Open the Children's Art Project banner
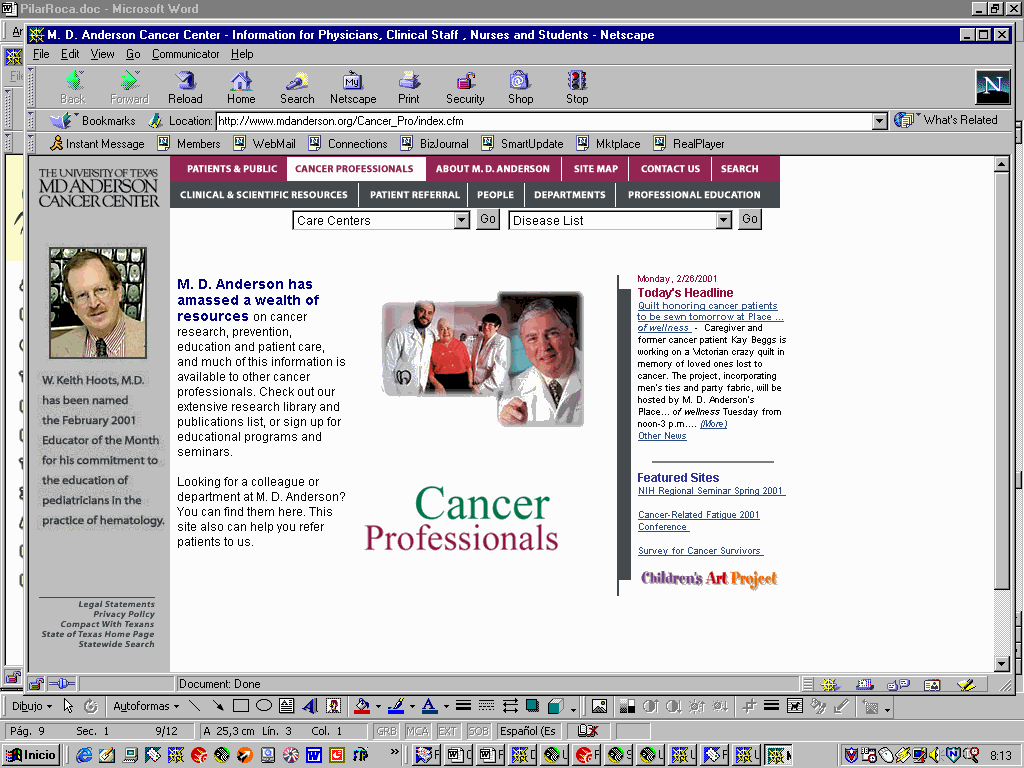Image resolution: width=1024 pixels, height=768 pixels. (x=709, y=578)
